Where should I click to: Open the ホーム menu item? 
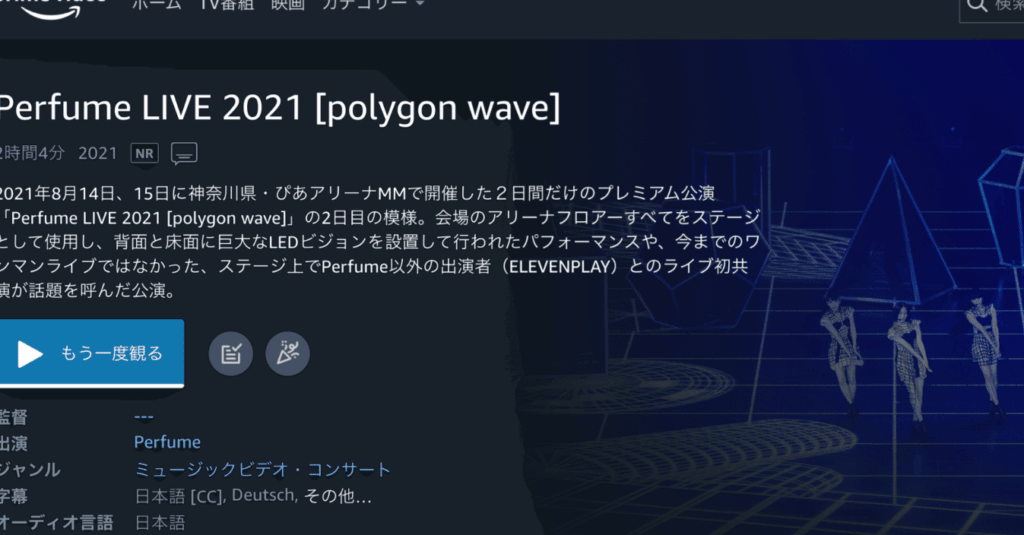point(157,5)
